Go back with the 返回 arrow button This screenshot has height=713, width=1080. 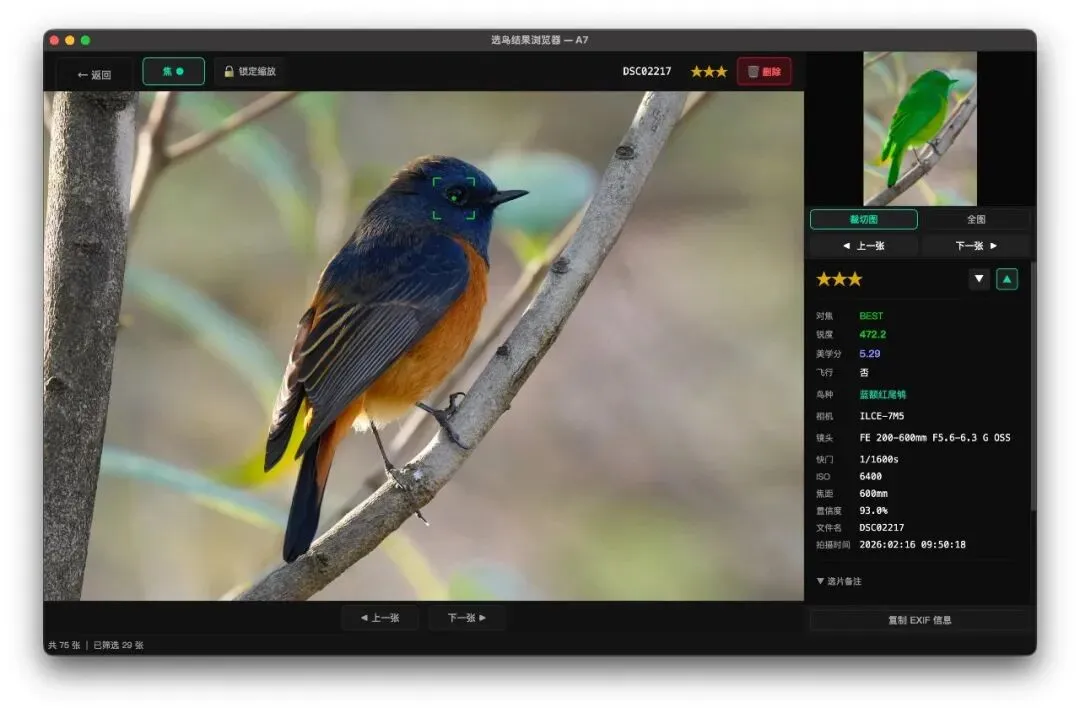(x=94, y=75)
